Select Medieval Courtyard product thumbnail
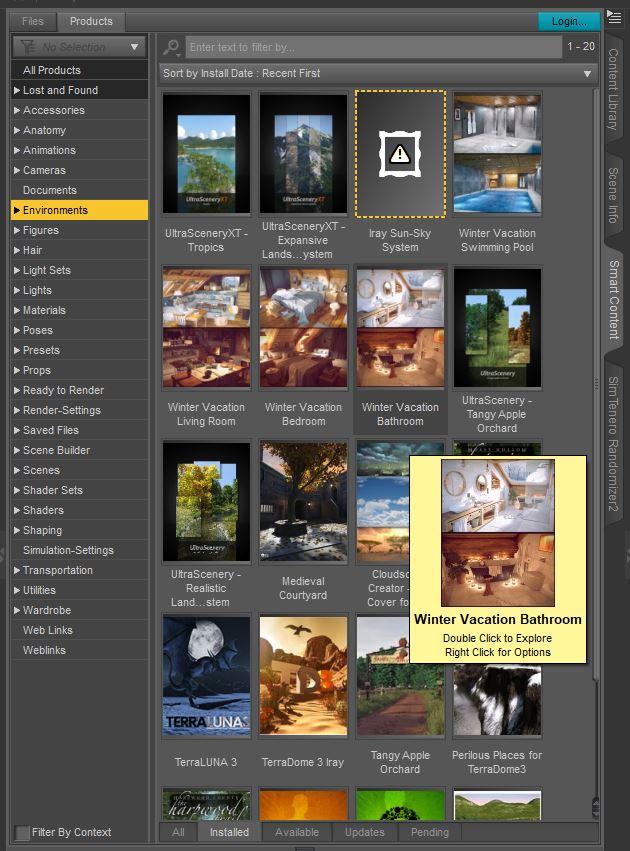 tap(303, 501)
